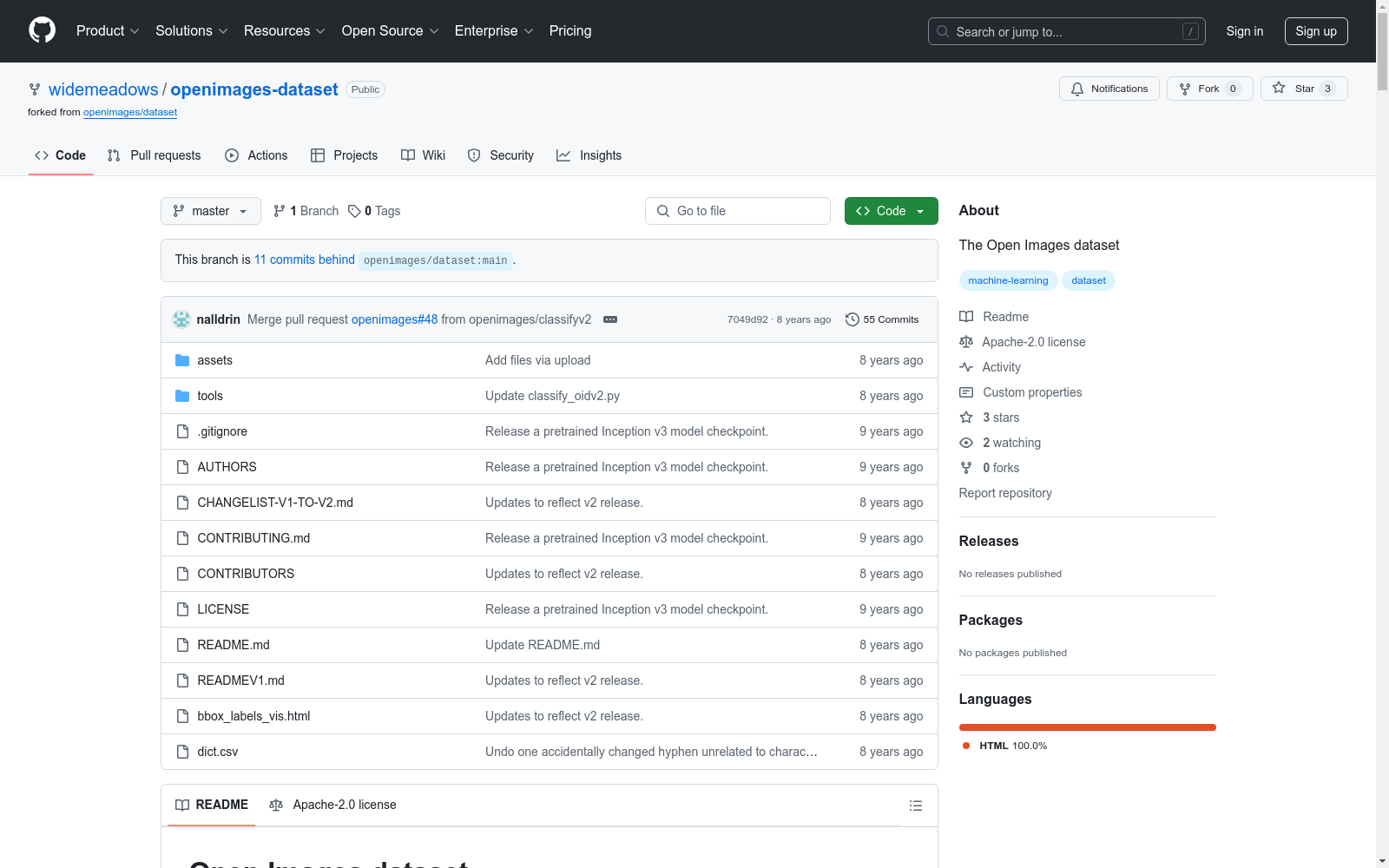Open the Security tab

(x=501, y=155)
